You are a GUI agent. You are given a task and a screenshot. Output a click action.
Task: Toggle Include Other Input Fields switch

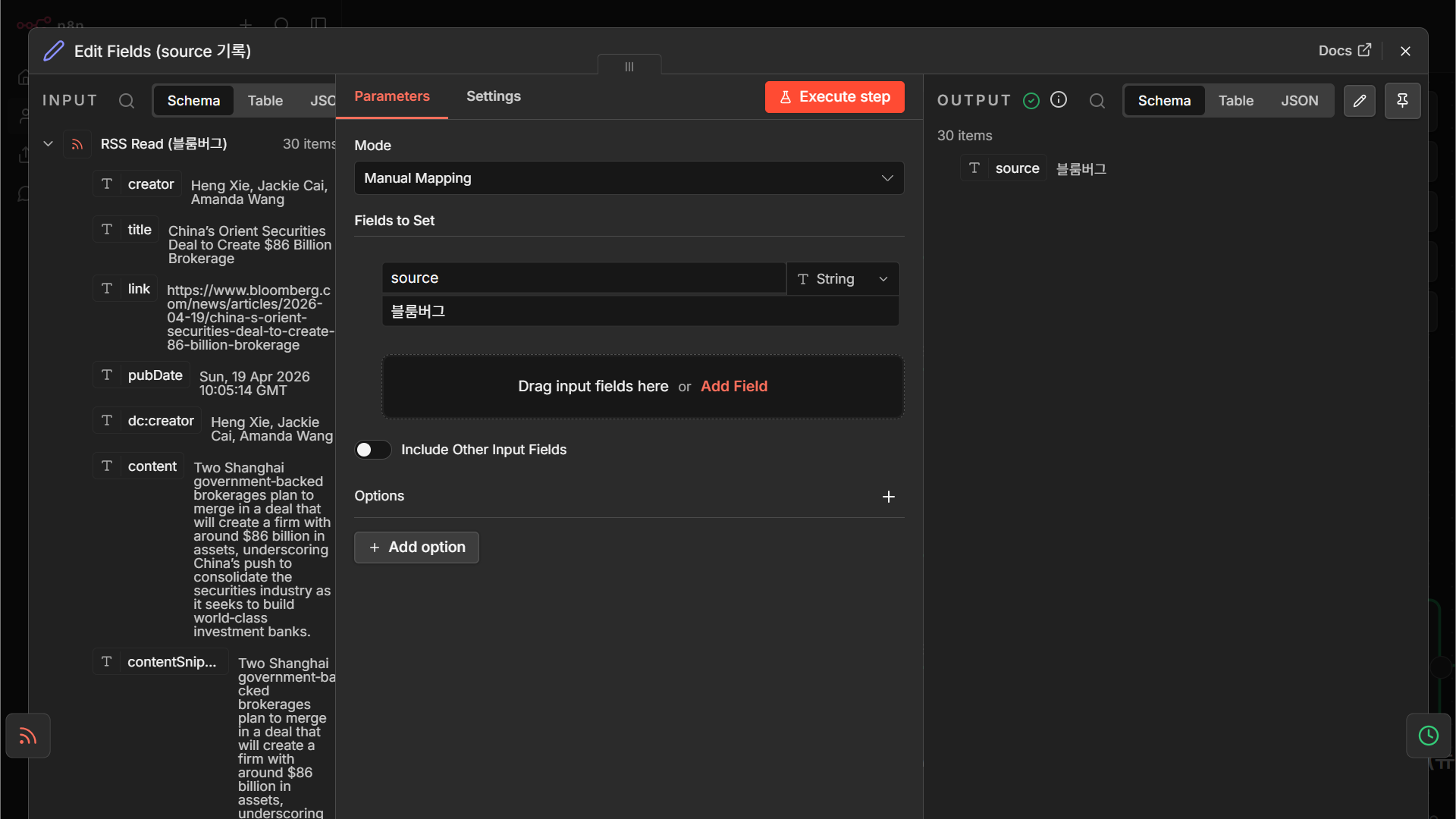[373, 450]
